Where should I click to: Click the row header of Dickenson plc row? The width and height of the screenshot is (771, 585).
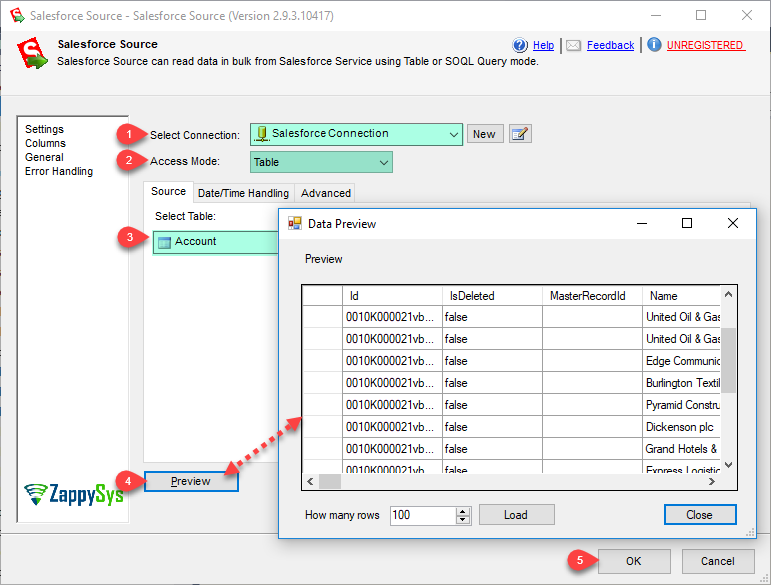pos(323,427)
